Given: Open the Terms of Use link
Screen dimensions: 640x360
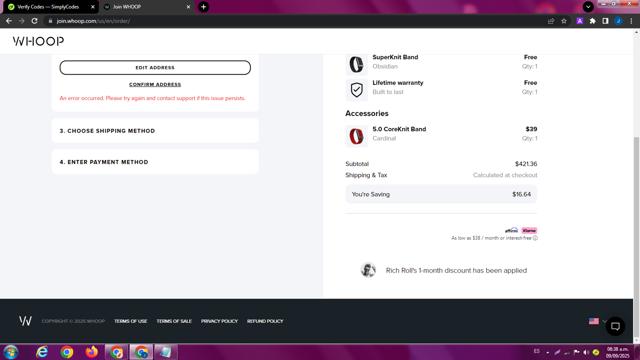Looking at the screenshot, I should pos(131,321).
